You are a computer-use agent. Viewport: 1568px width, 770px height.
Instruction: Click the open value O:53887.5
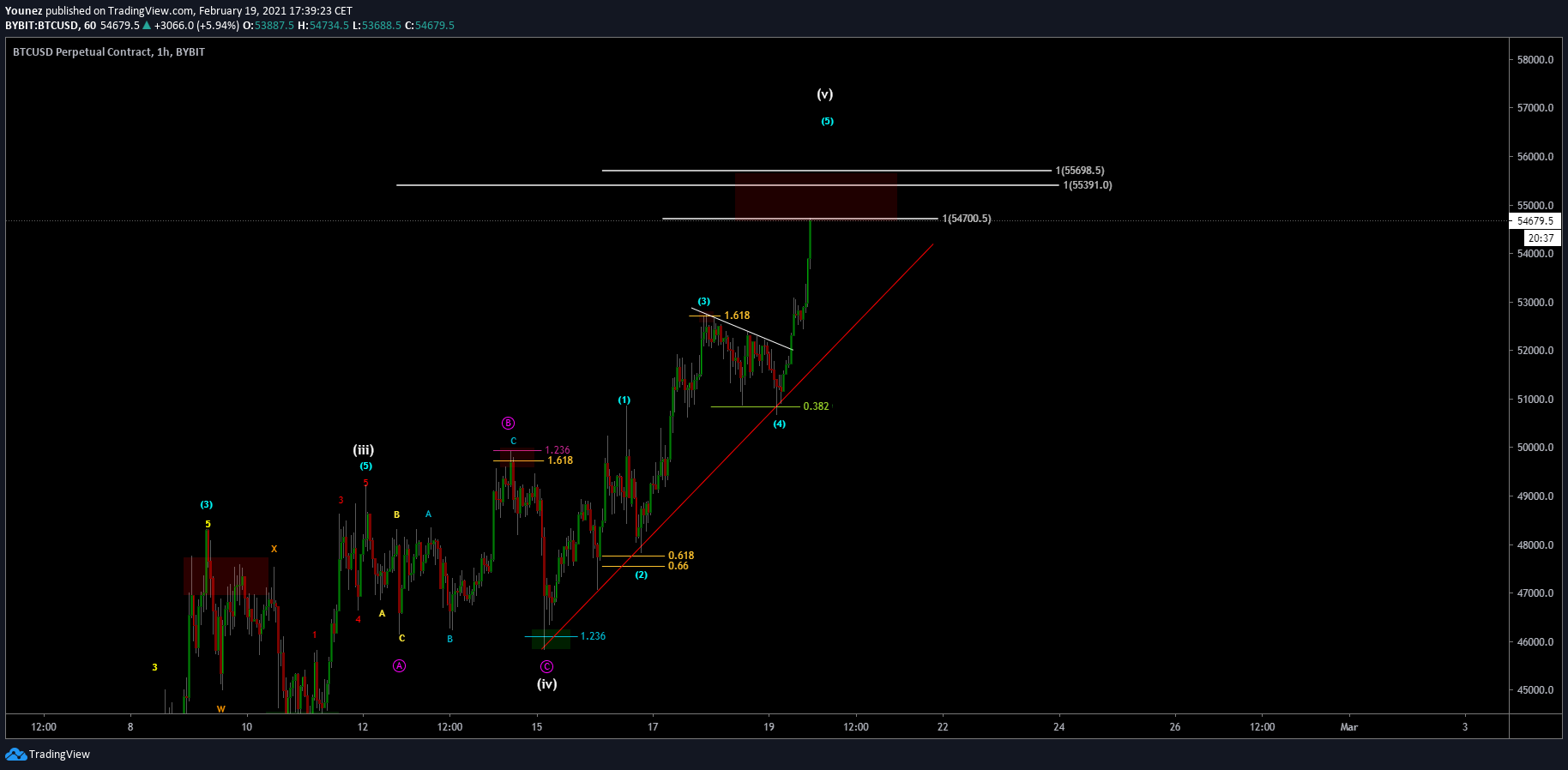pyautogui.click(x=268, y=26)
